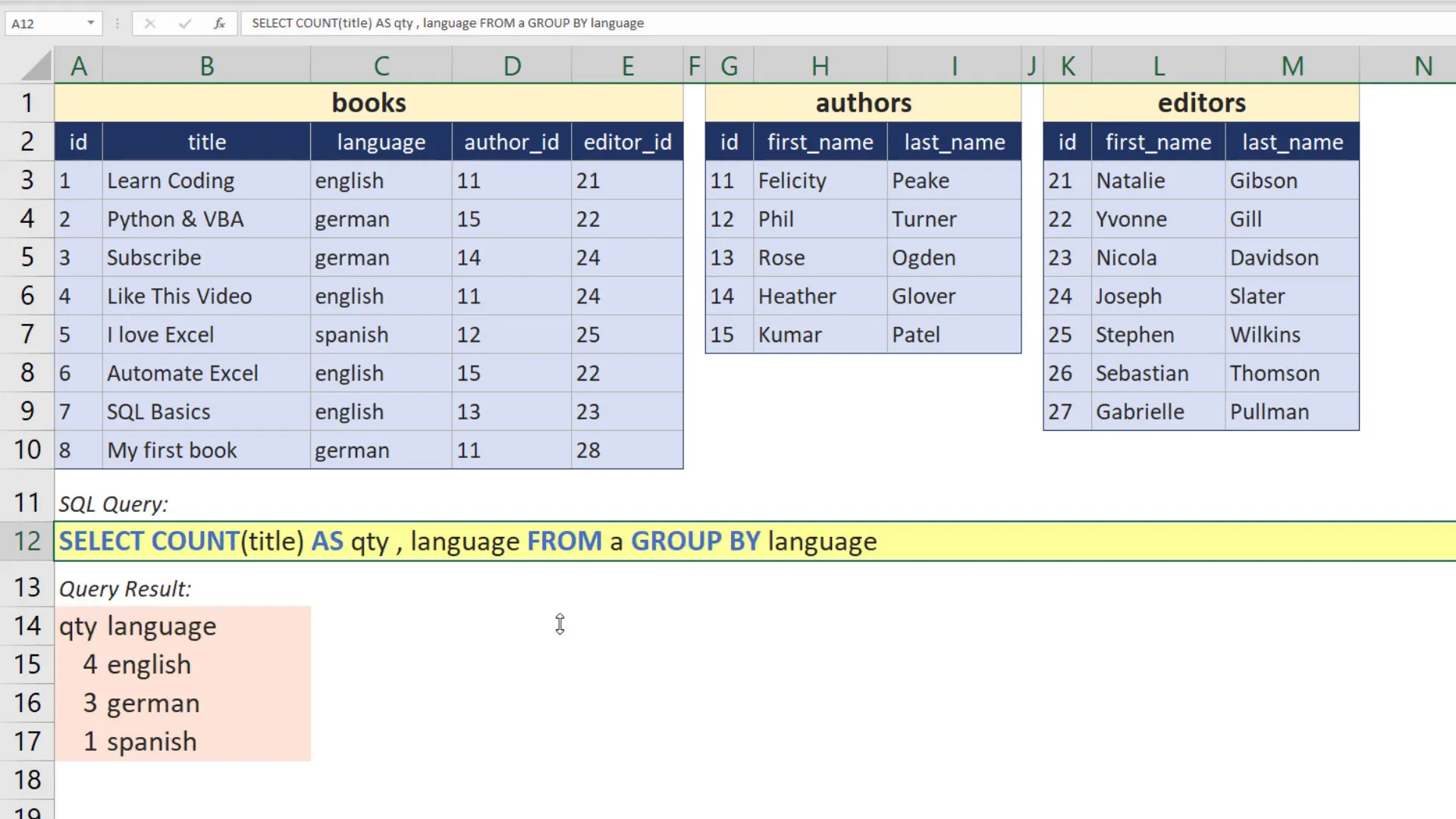Select the authors table header cell
This screenshot has width=1456, height=819.
coord(863,102)
